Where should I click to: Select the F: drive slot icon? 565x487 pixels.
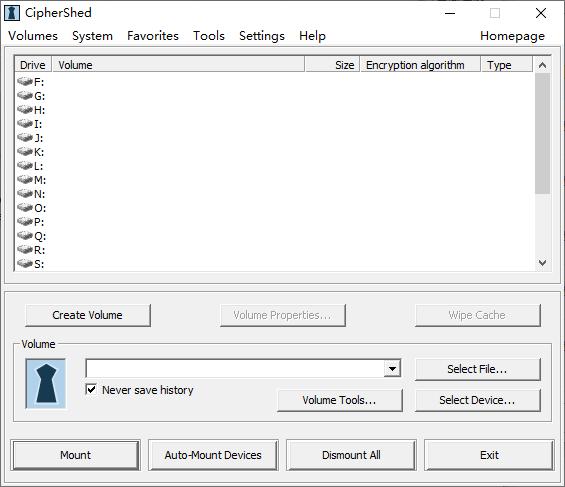[25, 81]
